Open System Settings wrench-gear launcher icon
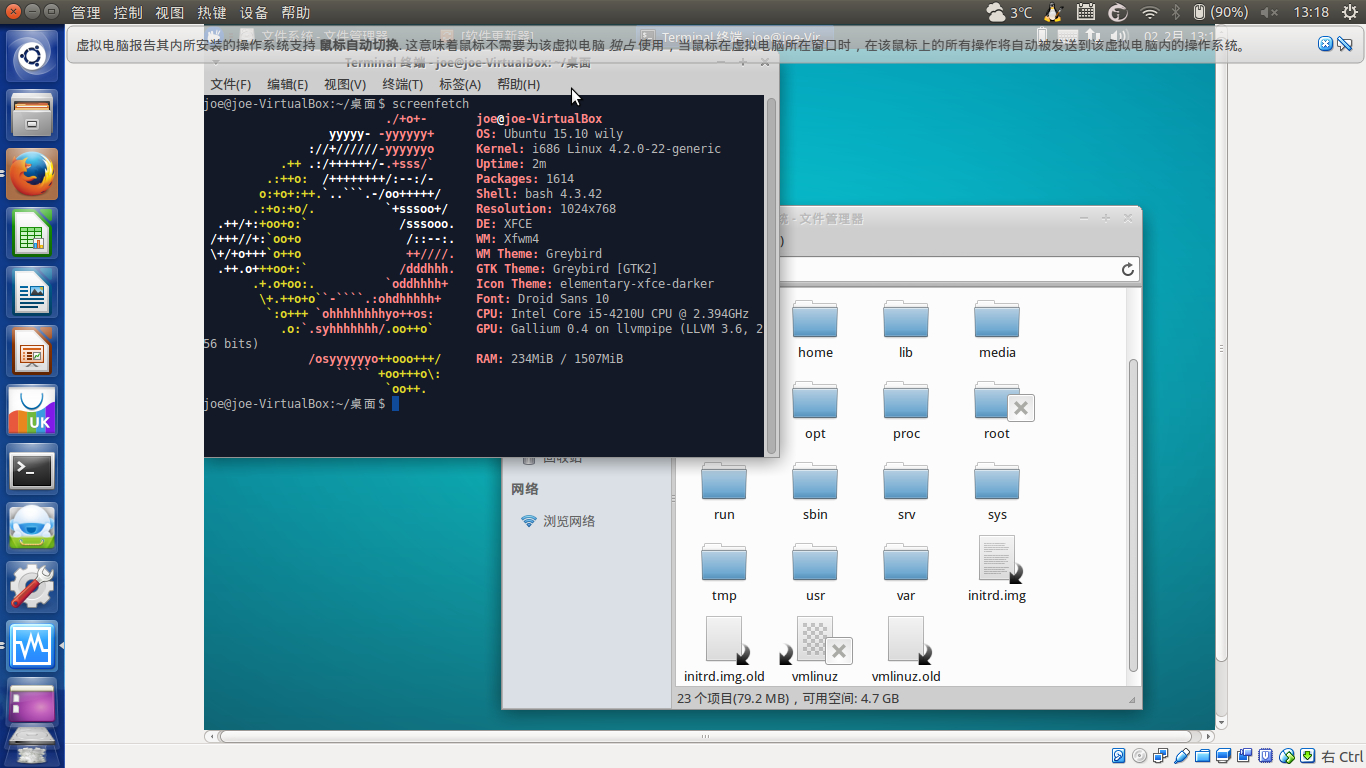This screenshot has height=768, width=1366. pos(33,587)
